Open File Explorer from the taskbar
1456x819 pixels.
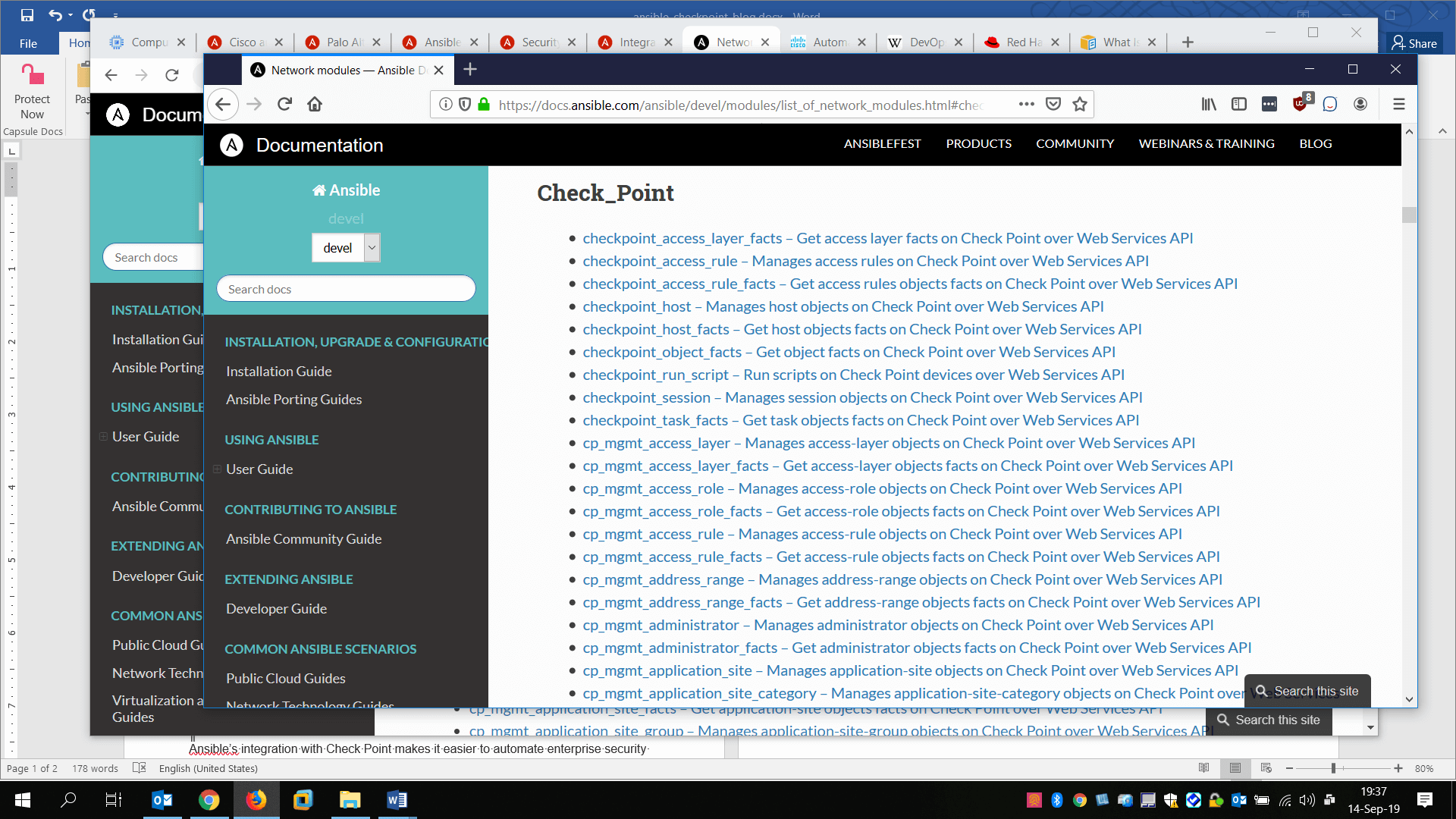pos(350,800)
